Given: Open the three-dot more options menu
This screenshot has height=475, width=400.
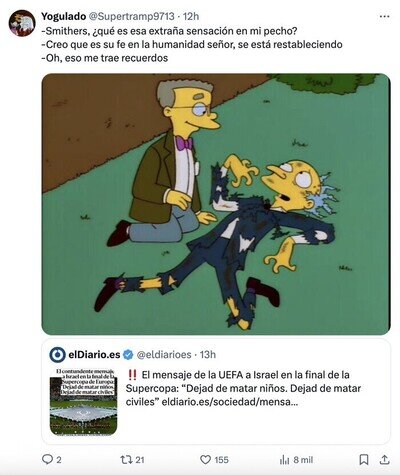Looking at the screenshot, I should (x=384, y=16).
